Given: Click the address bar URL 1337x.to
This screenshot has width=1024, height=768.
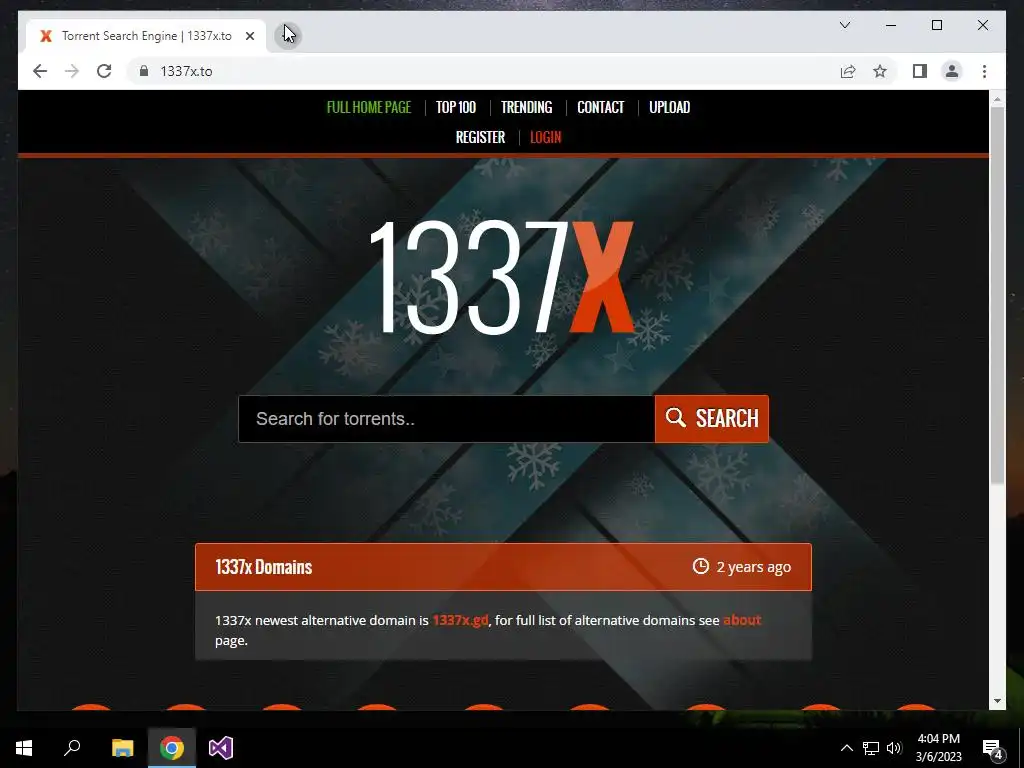Looking at the screenshot, I should pyautogui.click(x=186, y=71).
